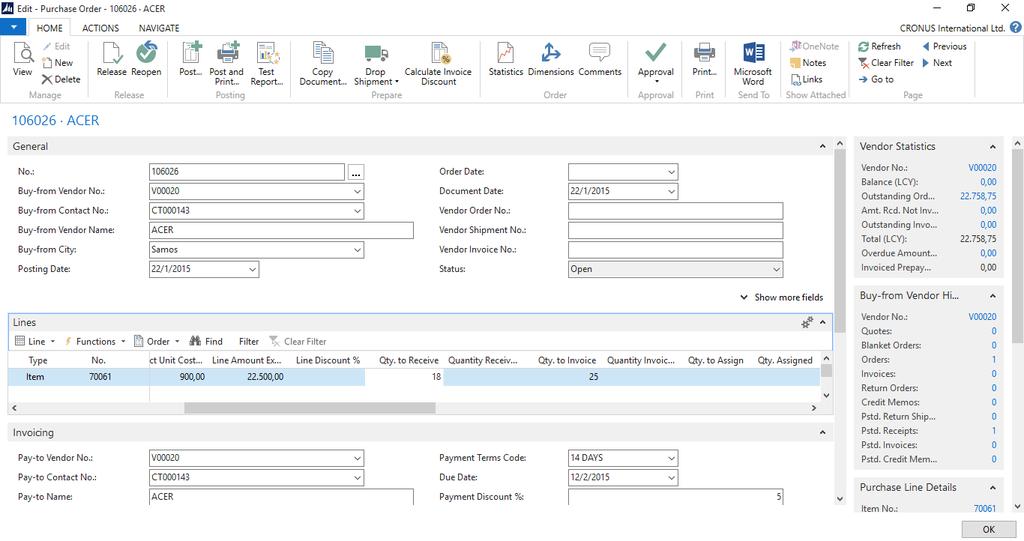Collapse the Invoicing section
1024x541 pixels.
click(x=822, y=433)
